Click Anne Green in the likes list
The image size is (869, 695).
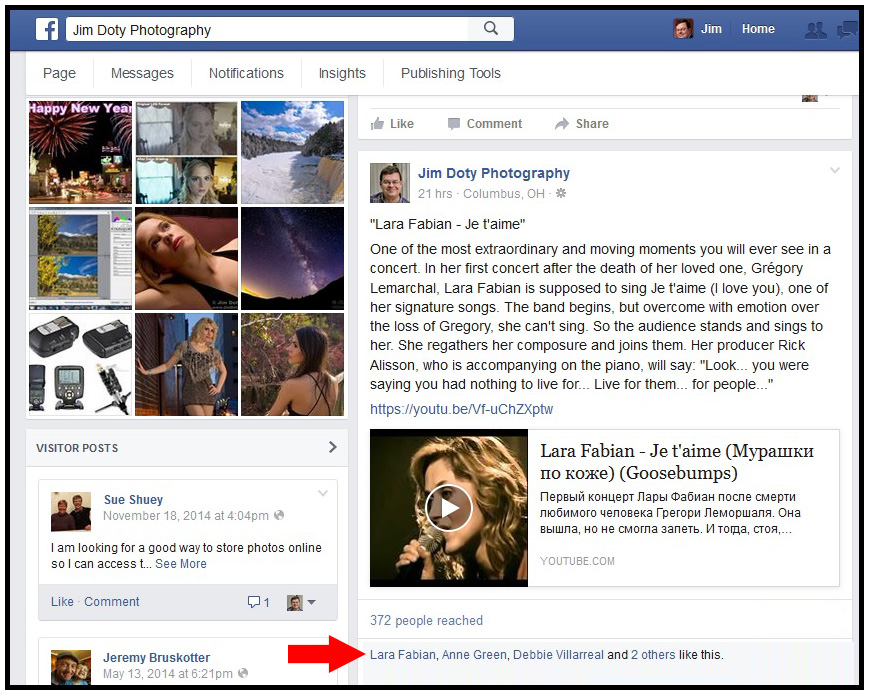(474, 655)
